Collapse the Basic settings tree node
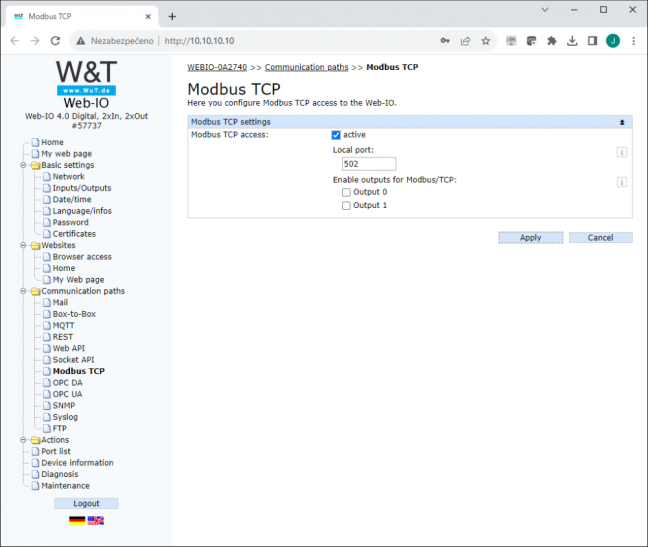This screenshot has width=648, height=547. 24,165
